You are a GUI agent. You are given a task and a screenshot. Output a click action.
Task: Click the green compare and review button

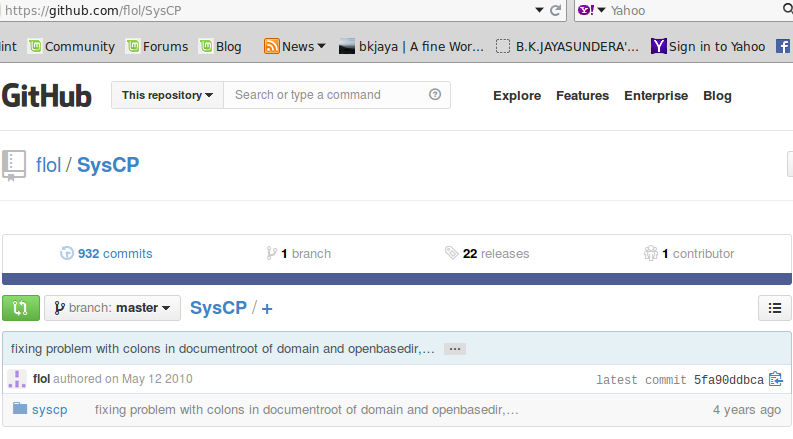pyautogui.click(x=21, y=308)
